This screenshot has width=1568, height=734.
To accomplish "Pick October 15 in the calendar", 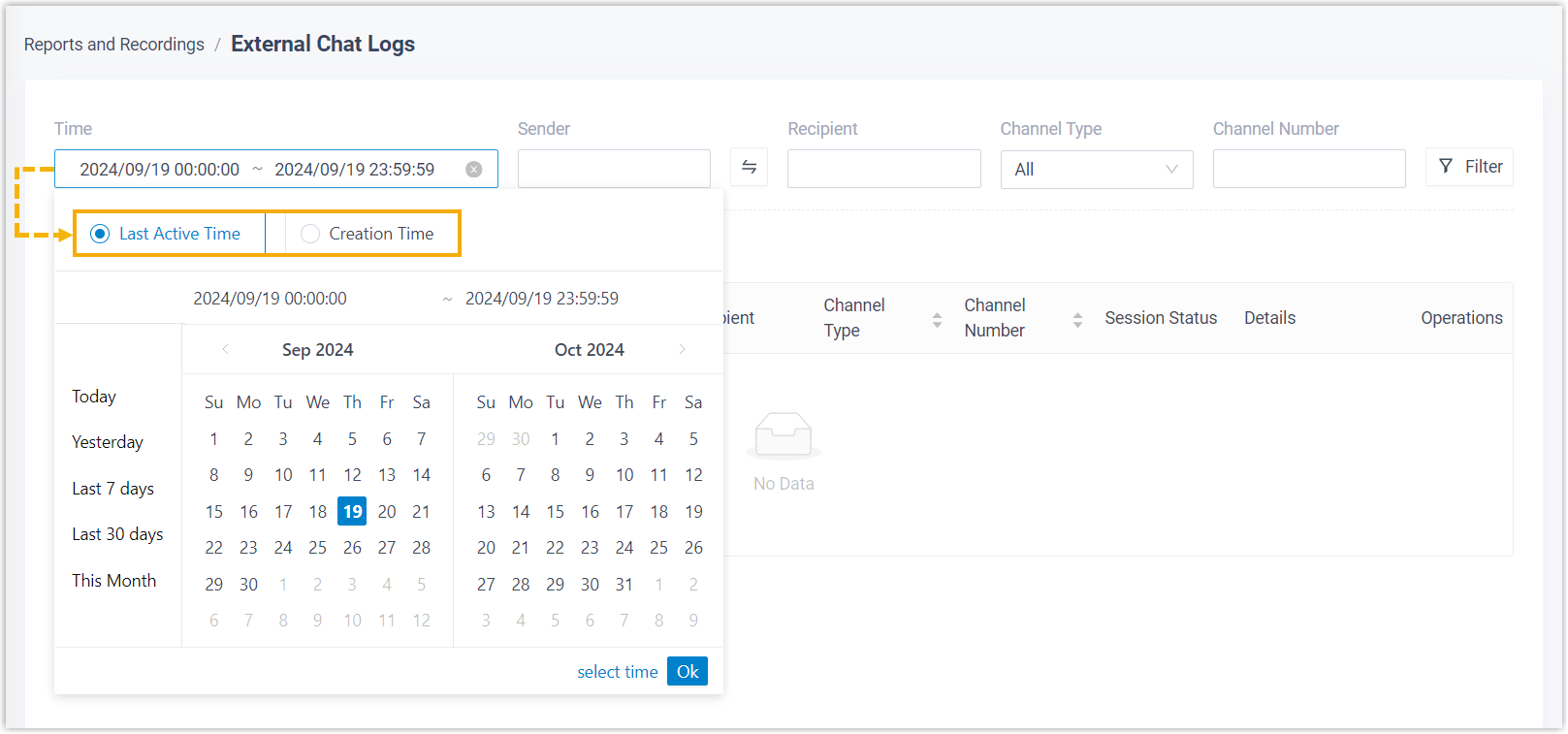I will tap(555, 512).
